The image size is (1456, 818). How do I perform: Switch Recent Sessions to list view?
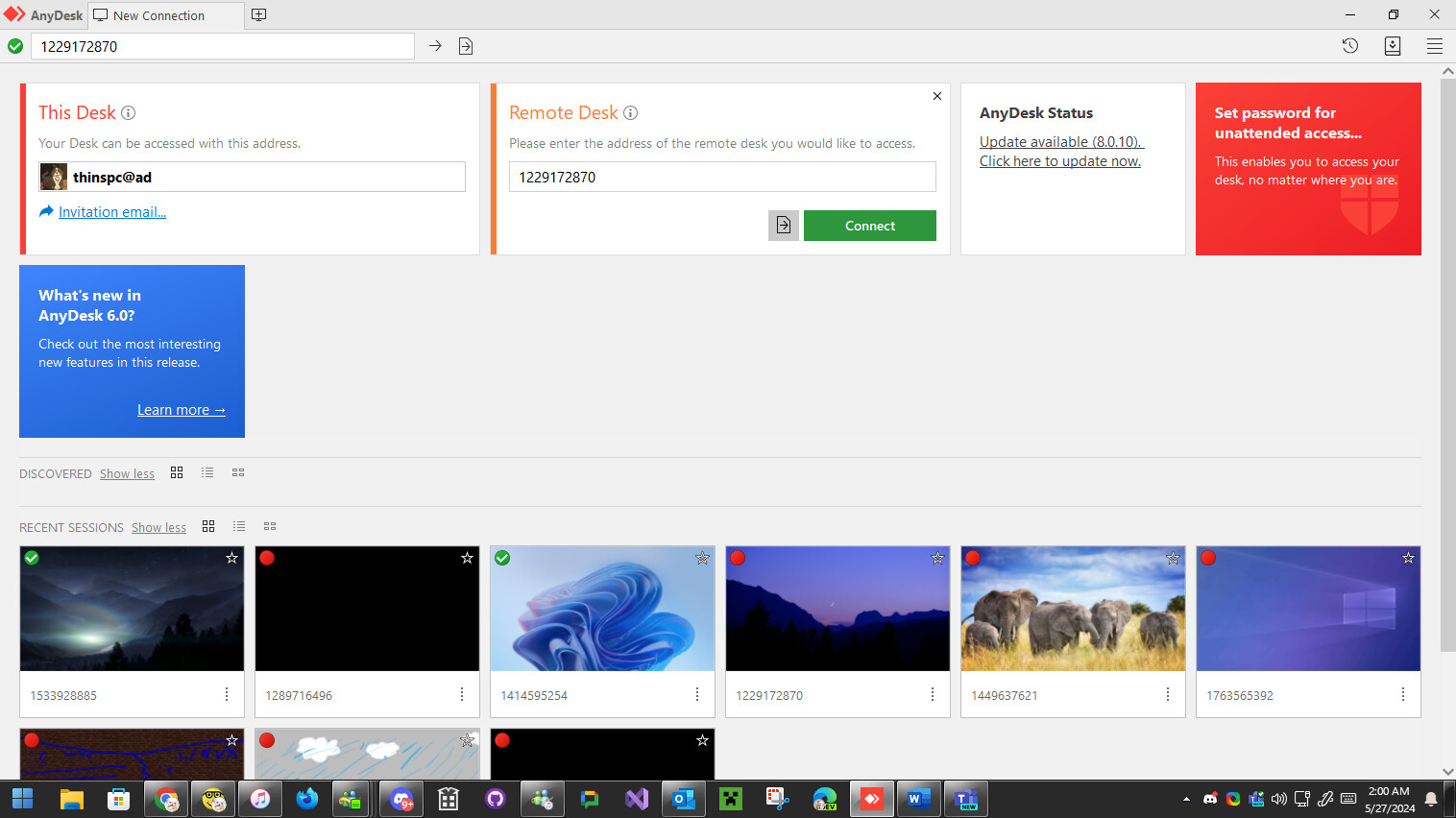[239, 526]
